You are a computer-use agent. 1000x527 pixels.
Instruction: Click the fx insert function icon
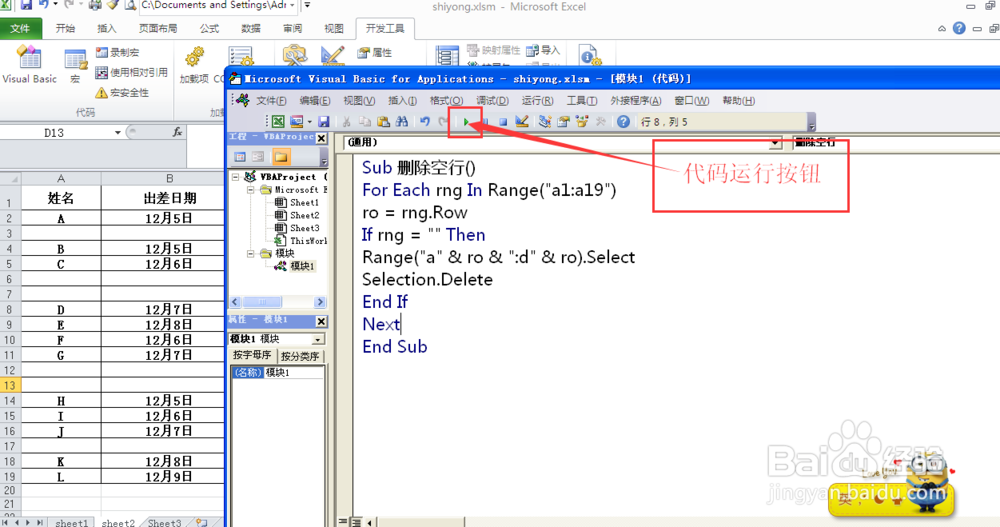tap(177, 132)
